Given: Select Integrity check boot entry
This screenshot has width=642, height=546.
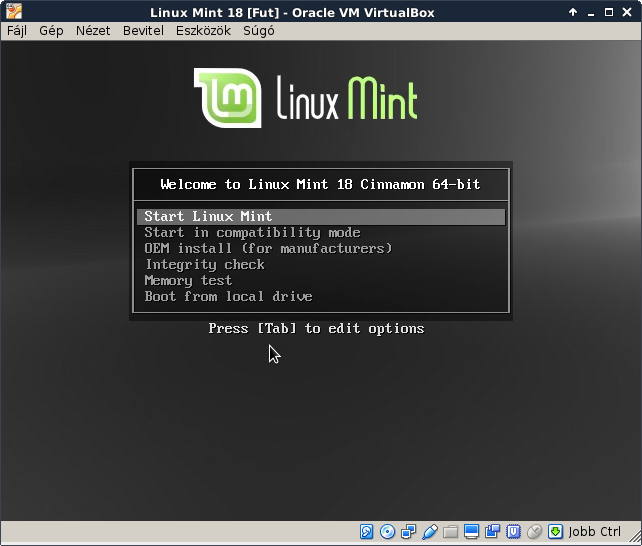Looking at the screenshot, I should pyautogui.click(x=321, y=264).
